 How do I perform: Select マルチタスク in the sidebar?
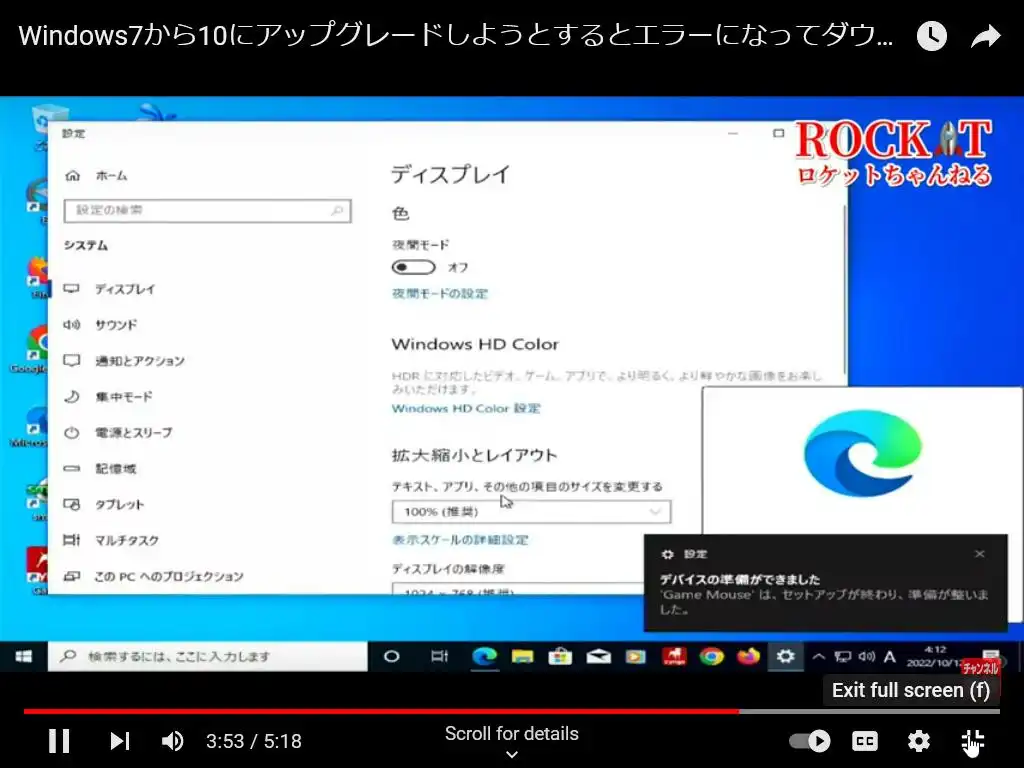pyautogui.click(x=111, y=540)
